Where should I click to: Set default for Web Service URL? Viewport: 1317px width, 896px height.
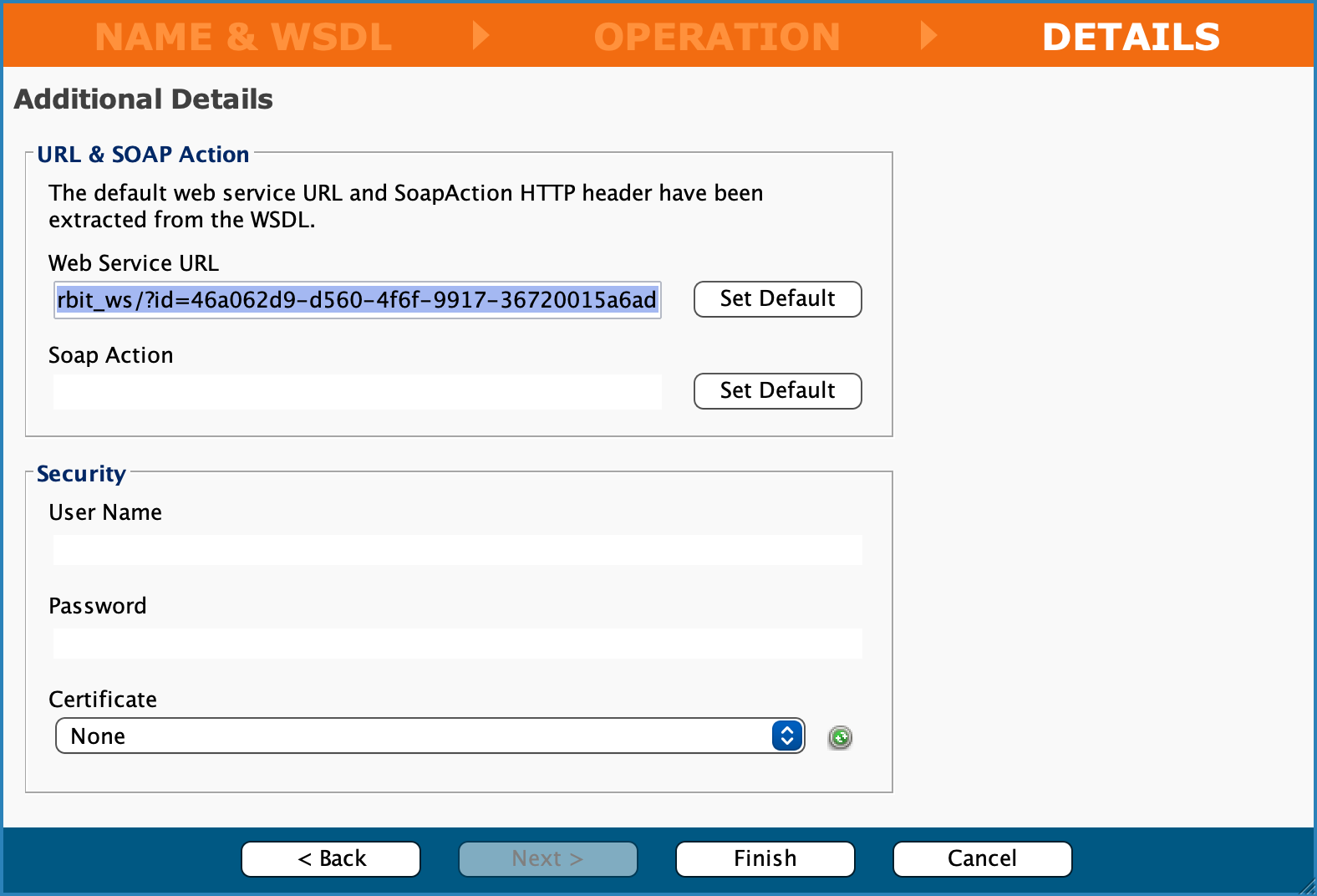tap(777, 299)
